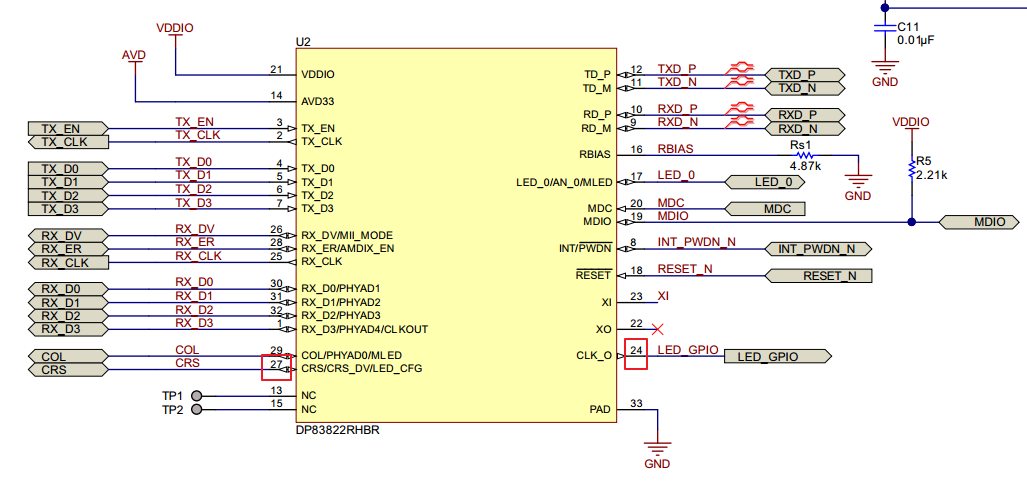Select the VDDIO power symbol feeding pin 21
Screen dimensions: 1027x492
coord(175,34)
